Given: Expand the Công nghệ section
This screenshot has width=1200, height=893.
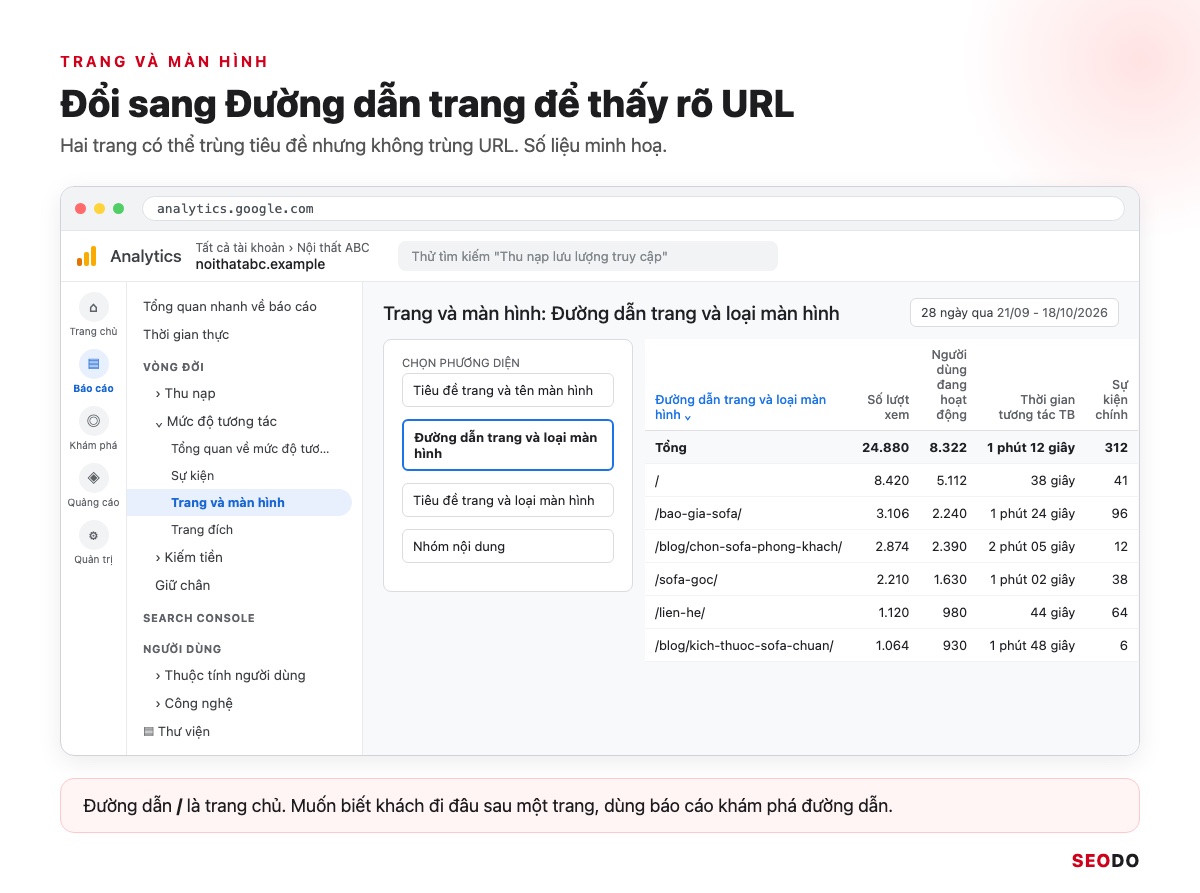Looking at the screenshot, I should pyautogui.click(x=194, y=703).
